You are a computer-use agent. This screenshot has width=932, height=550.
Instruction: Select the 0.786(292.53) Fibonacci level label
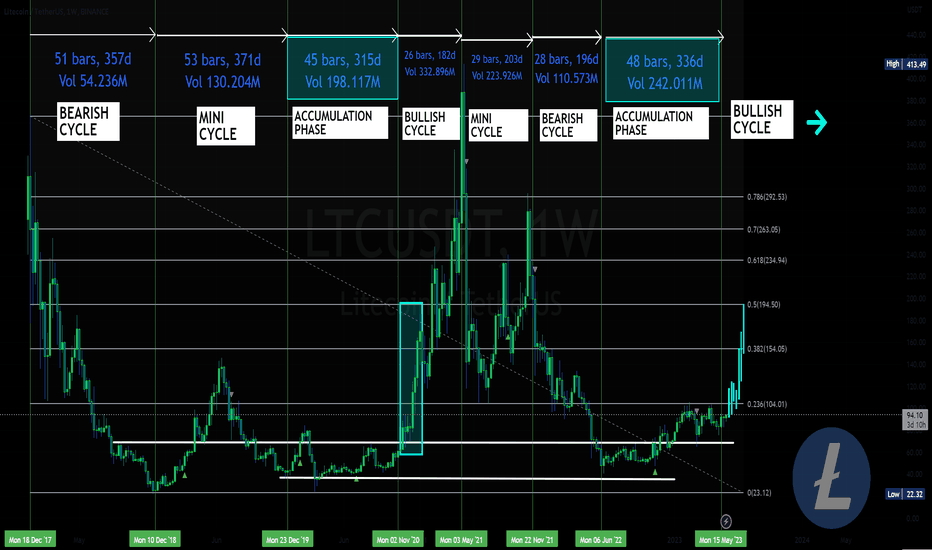767,197
